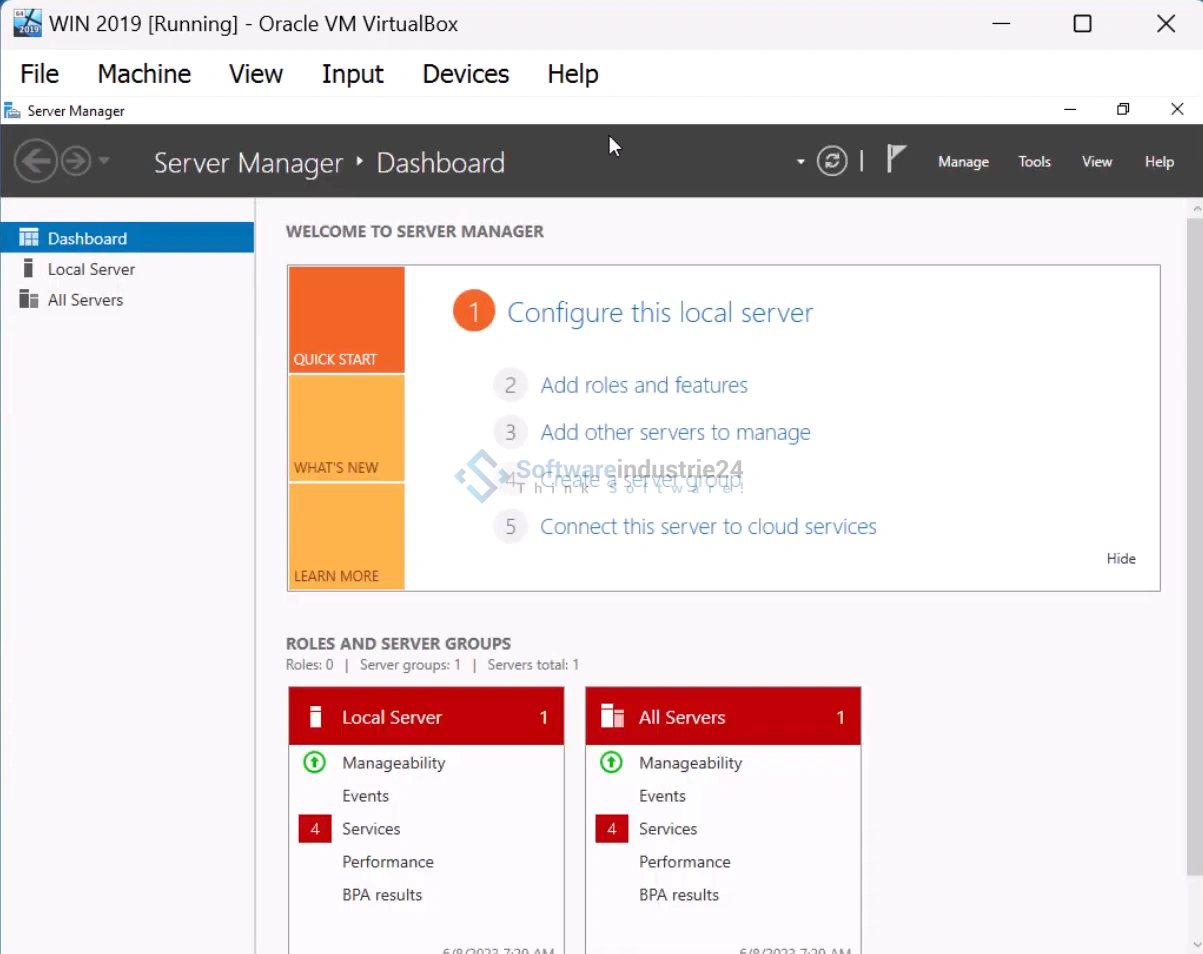Select Dashboard in the left navigation
Screen dimensions: 1203x954
(87, 238)
